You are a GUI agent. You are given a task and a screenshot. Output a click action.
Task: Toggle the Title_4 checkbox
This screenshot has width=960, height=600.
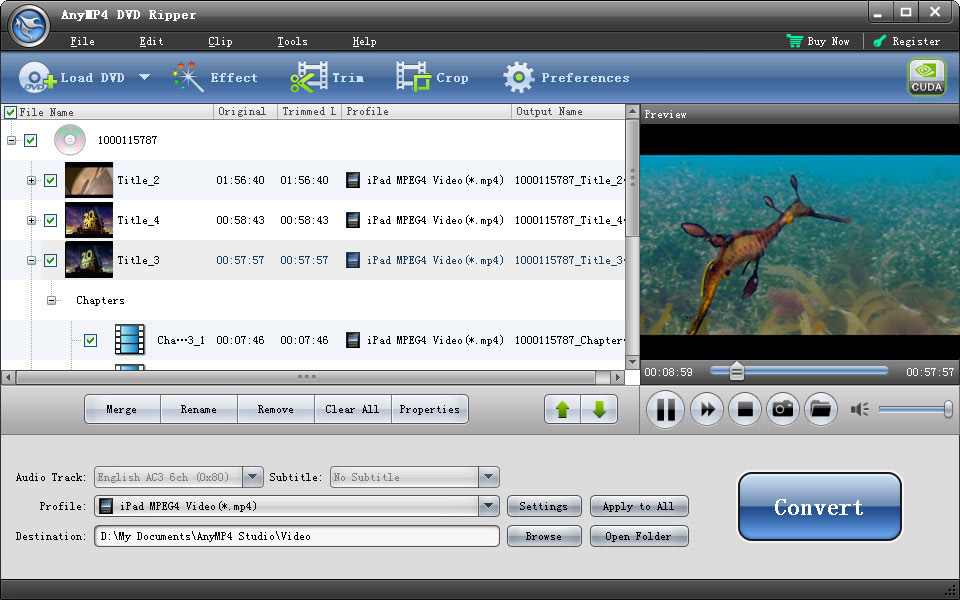tap(51, 221)
